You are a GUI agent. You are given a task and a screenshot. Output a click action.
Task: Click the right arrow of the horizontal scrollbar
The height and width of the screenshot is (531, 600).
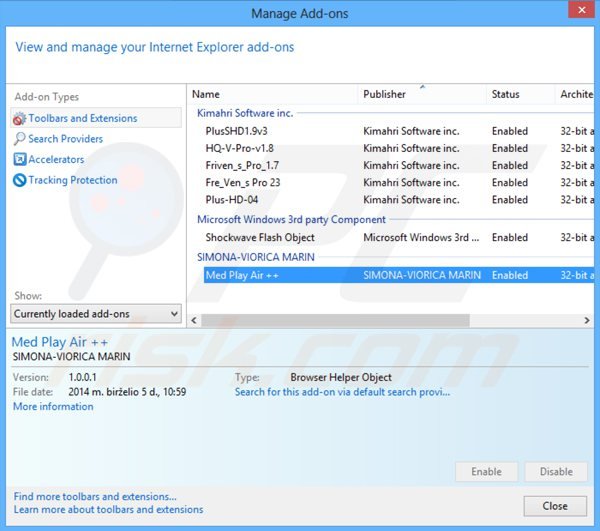coord(587,320)
